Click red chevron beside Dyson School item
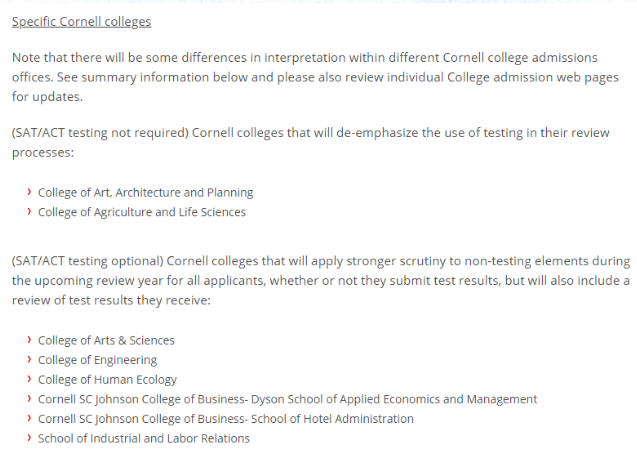 [29, 399]
